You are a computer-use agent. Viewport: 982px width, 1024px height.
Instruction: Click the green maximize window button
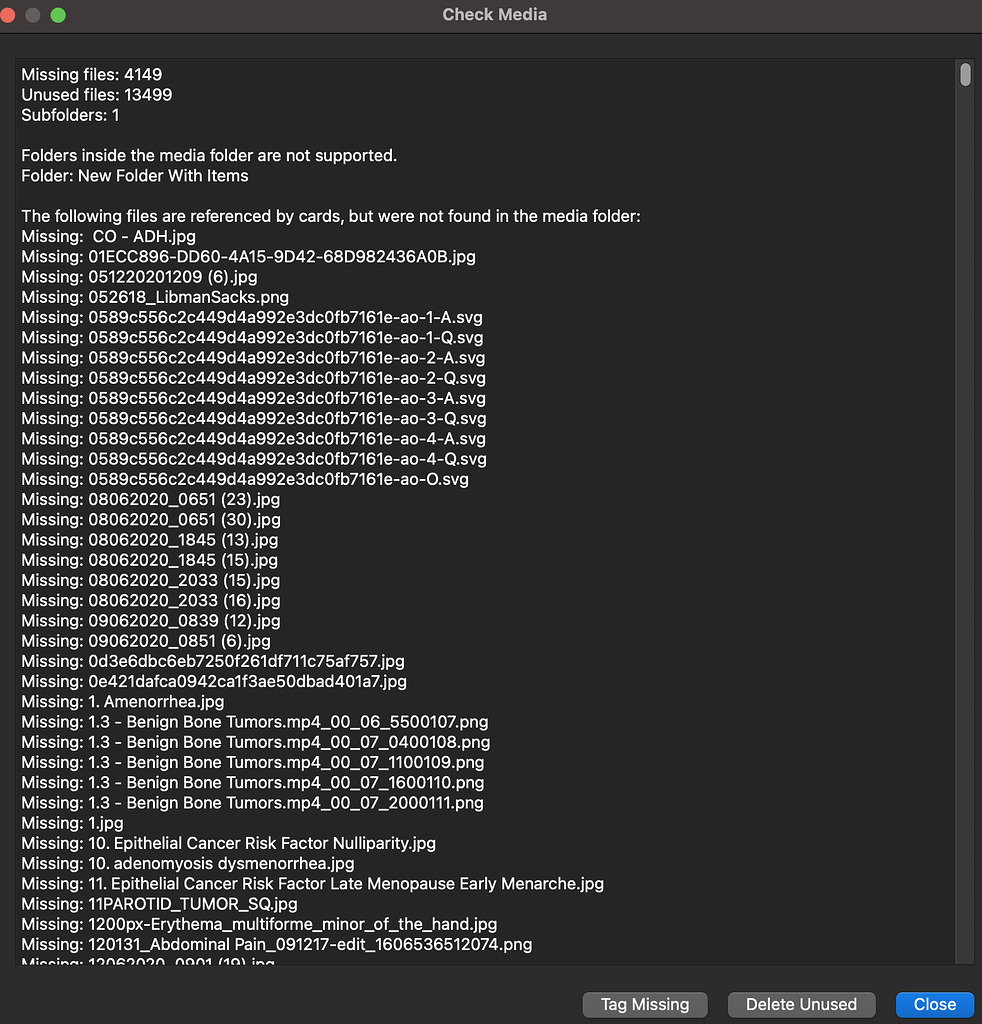pyautogui.click(x=58, y=15)
